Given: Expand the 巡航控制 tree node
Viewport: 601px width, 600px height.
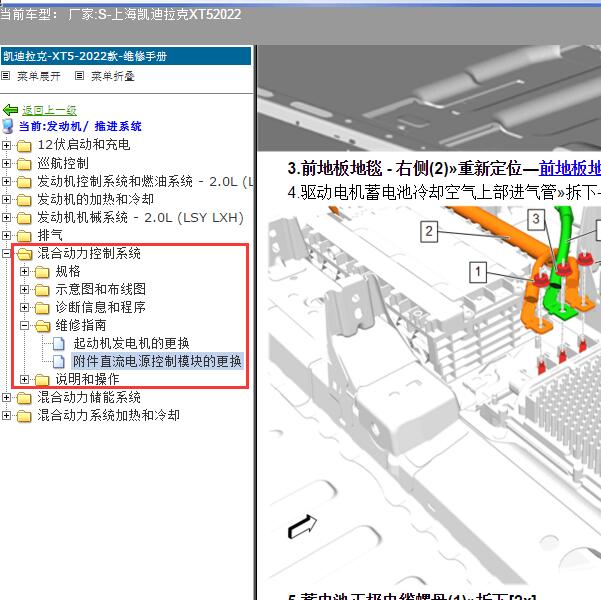Looking at the screenshot, I should 6,163.
